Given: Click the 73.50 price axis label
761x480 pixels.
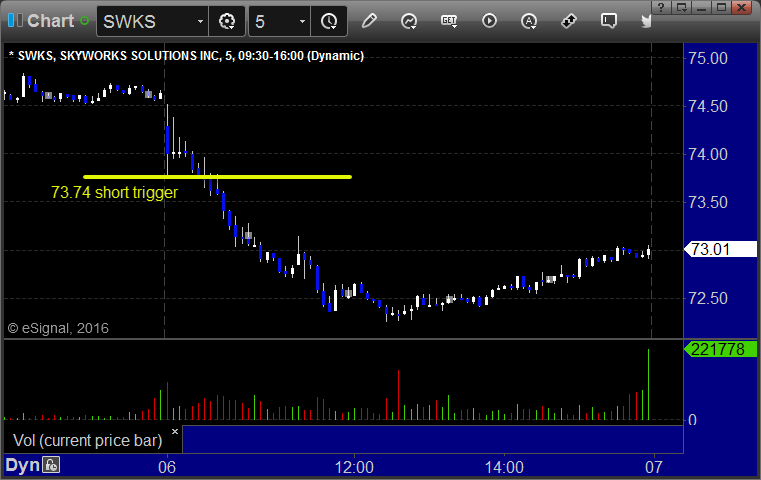Looking at the screenshot, I should coord(708,202).
